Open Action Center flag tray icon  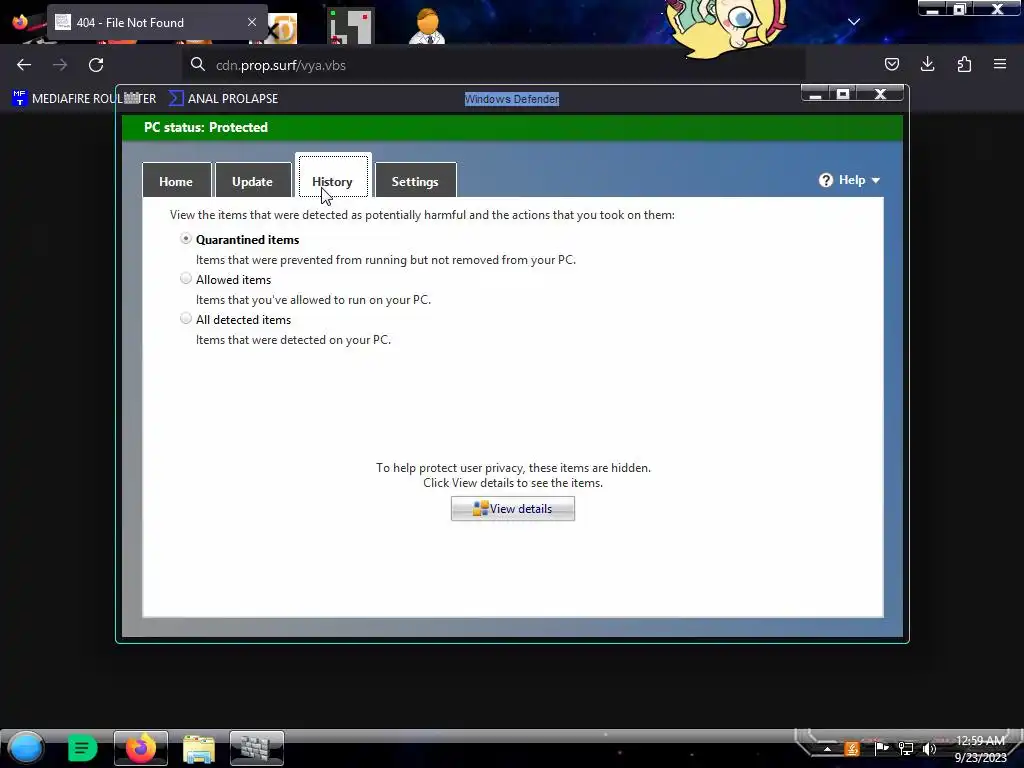pos(881,748)
